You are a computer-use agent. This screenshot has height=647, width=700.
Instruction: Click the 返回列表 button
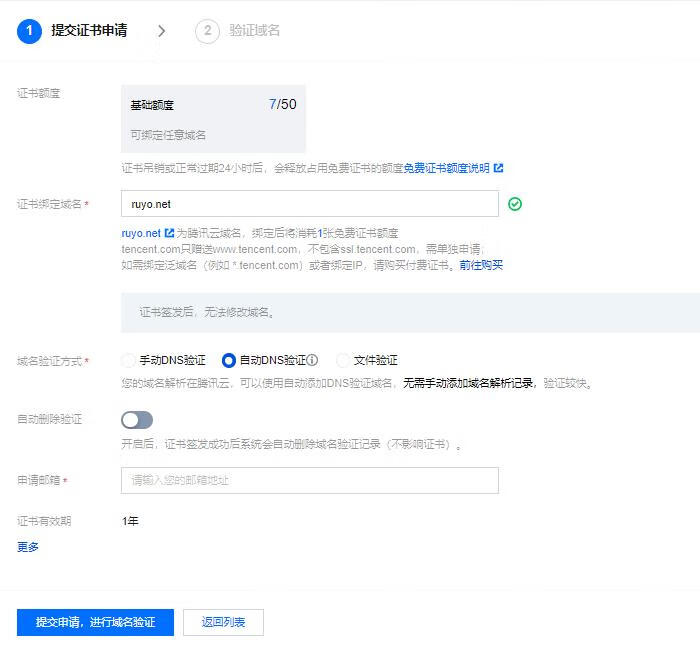pos(223,622)
